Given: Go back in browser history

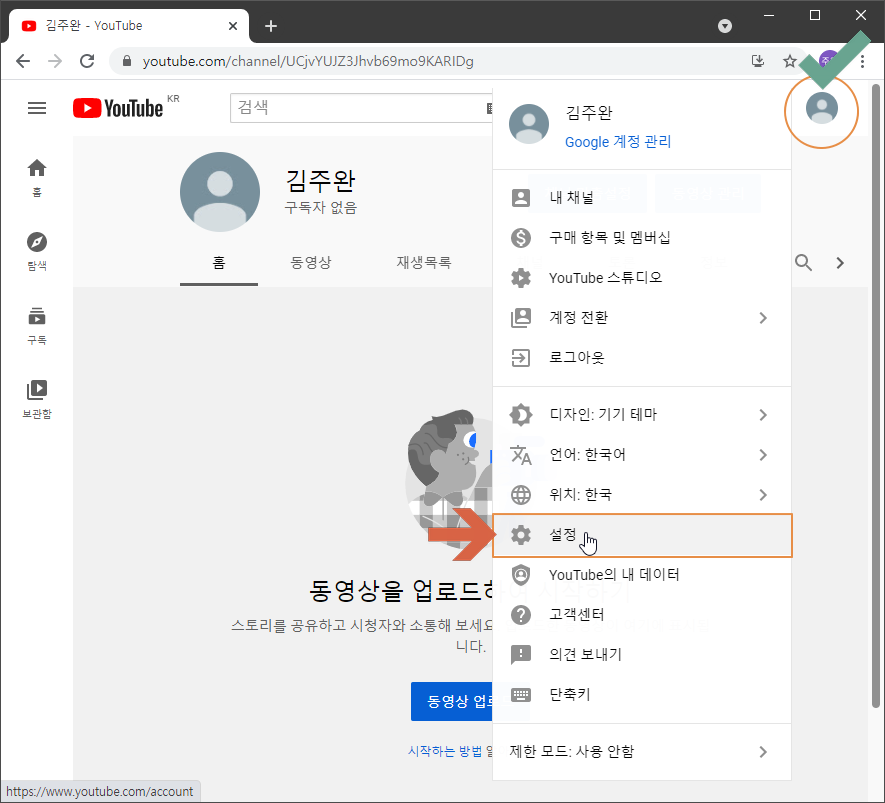Looking at the screenshot, I should (x=23, y=61).
